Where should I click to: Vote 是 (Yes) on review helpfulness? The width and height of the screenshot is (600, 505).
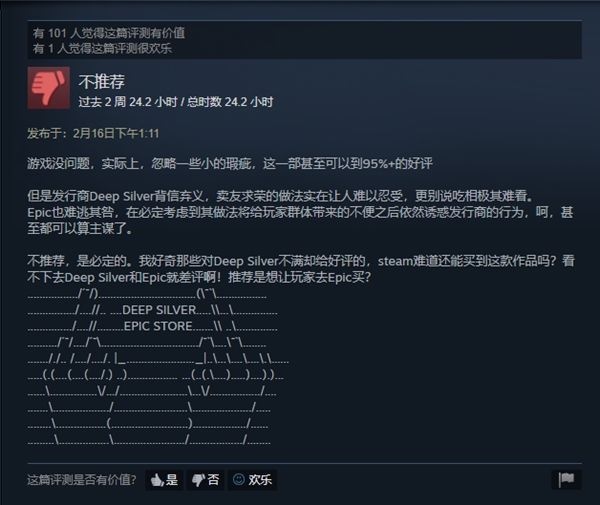click(x=165, y=480)
